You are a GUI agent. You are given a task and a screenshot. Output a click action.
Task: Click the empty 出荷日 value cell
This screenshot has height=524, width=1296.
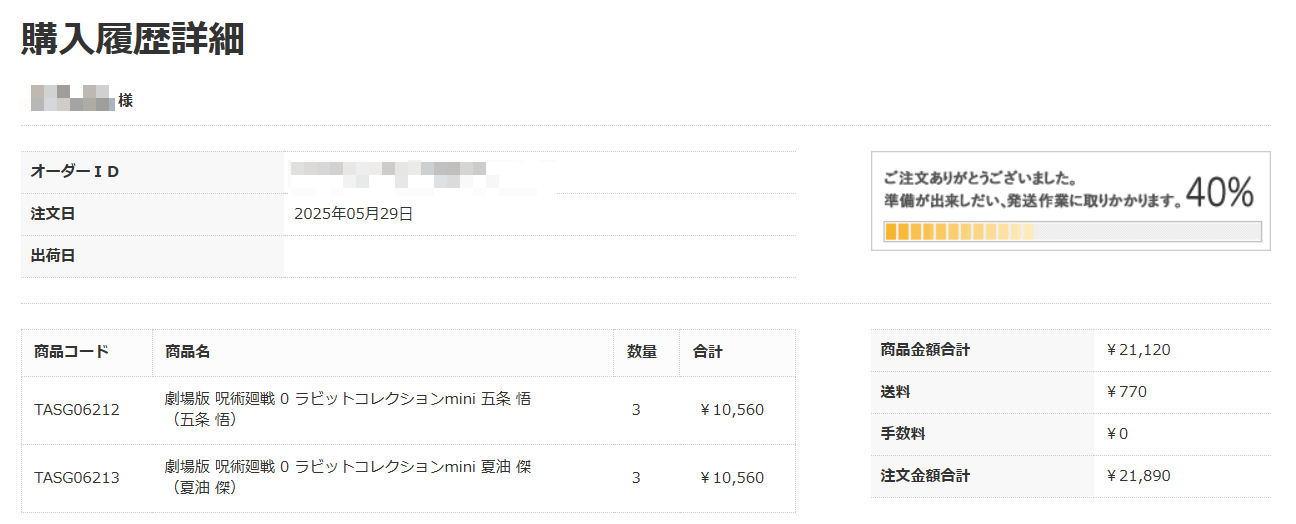pyautogui.click(x=540, y=256)
